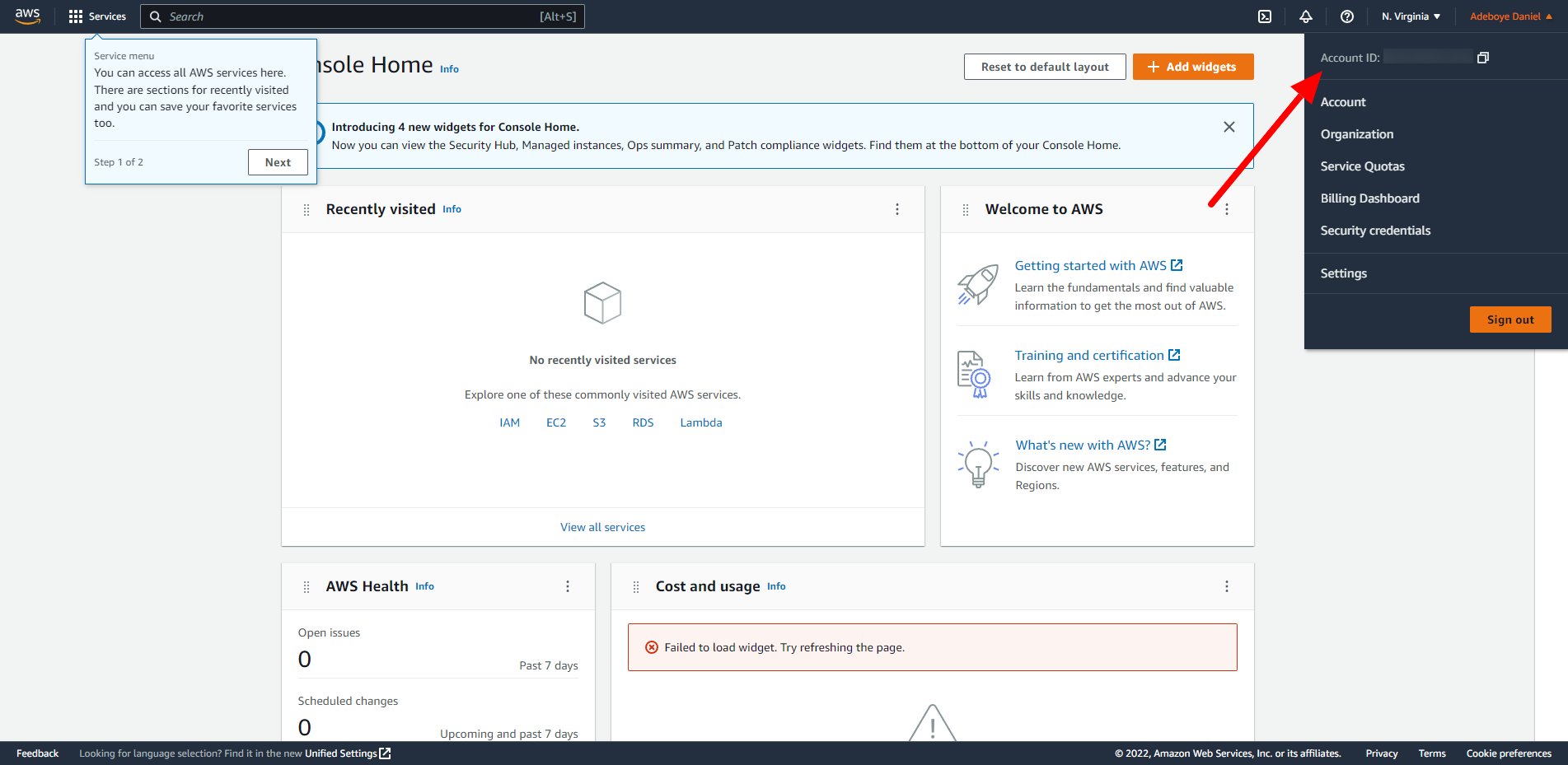The height and width of the screenshot is (765, 1568).
Task: Click Feedback in the footer
Action: (x=37, y=753)
